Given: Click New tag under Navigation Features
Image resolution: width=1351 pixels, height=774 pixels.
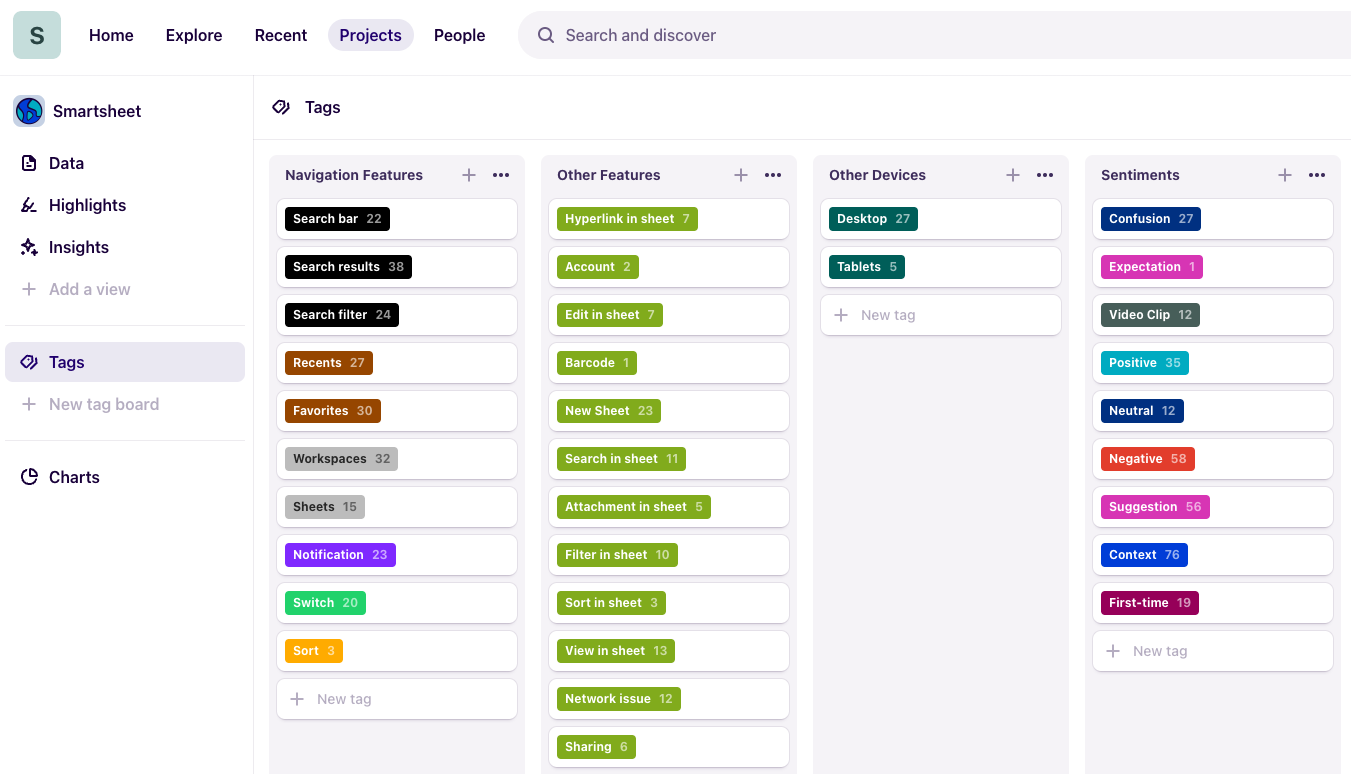Looking at the screenshot, I should click(397, 699).
